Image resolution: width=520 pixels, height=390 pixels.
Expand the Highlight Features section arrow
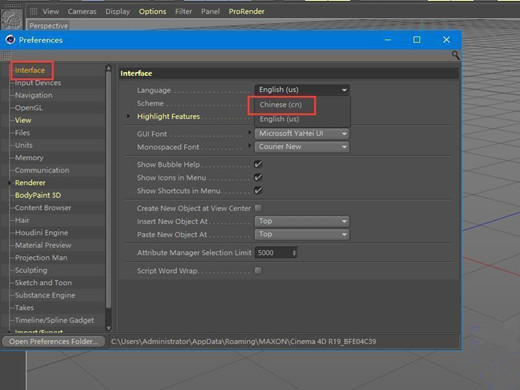[x=128, y=116]
